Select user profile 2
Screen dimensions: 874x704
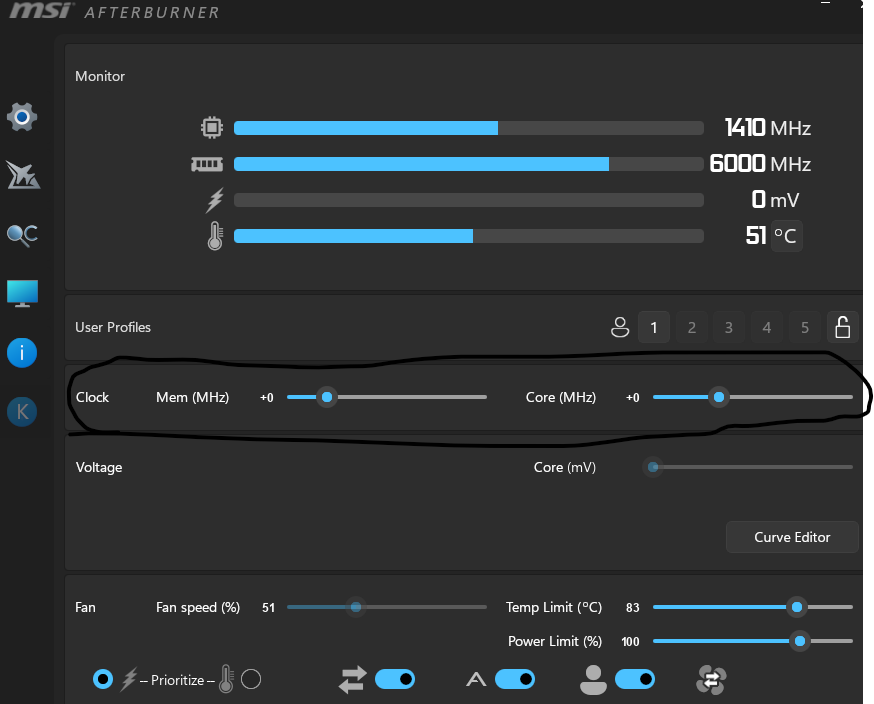[692, 327]
